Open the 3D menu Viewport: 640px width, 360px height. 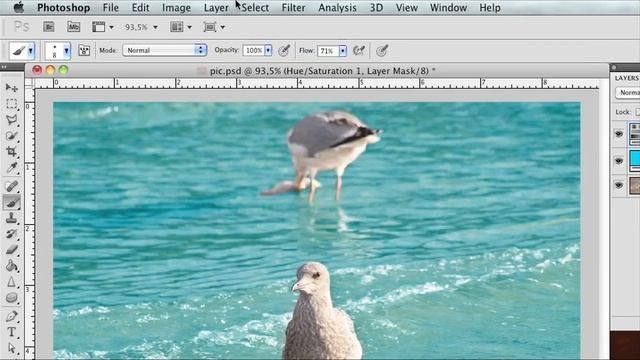[376, 8]
